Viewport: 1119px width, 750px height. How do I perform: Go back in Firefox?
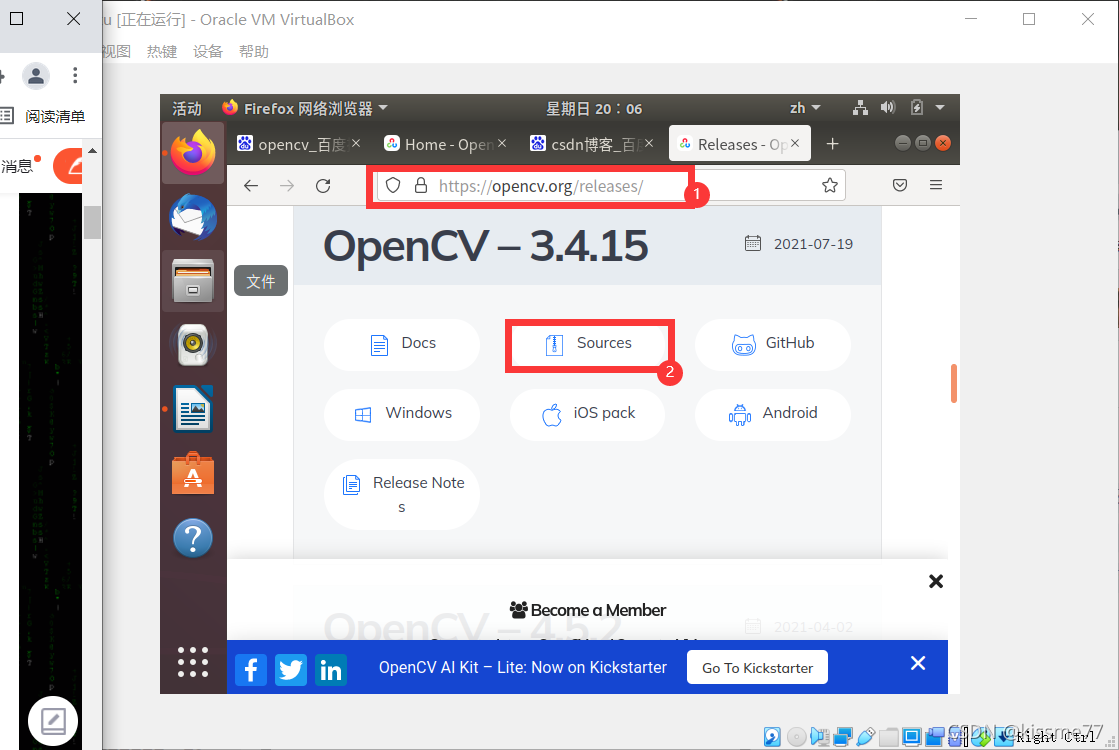[250, 186]
